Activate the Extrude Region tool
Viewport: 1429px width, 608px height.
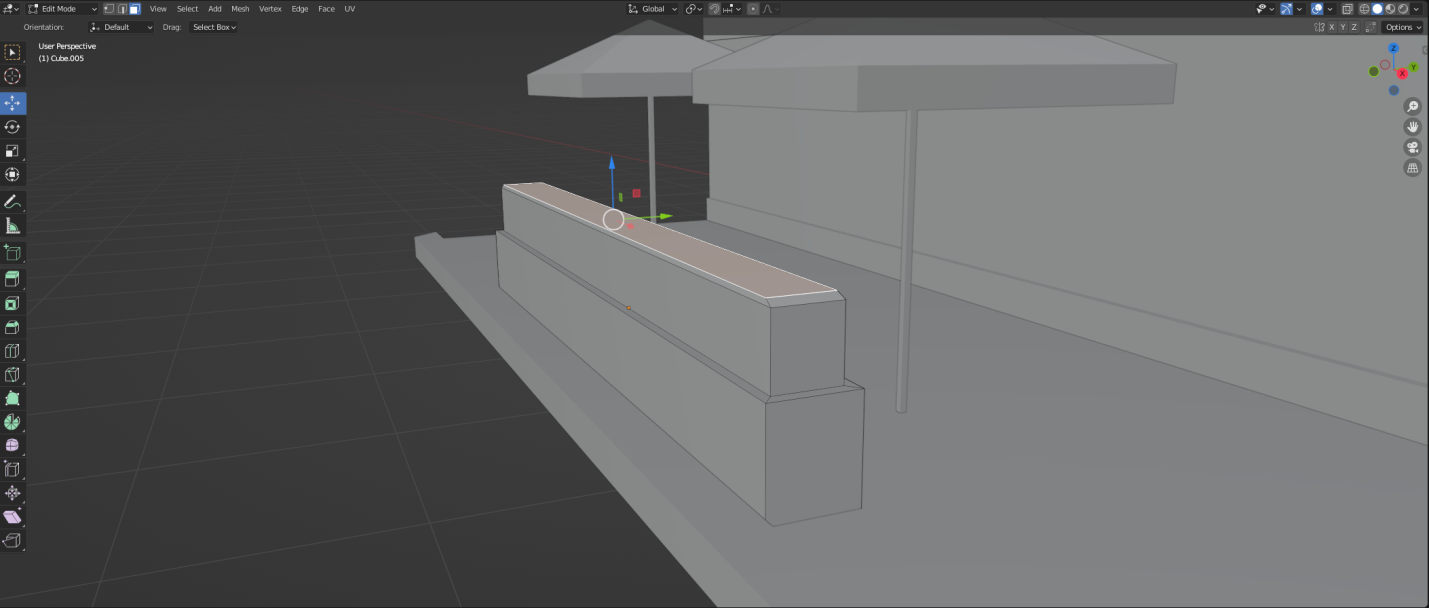tap(13, 279)
